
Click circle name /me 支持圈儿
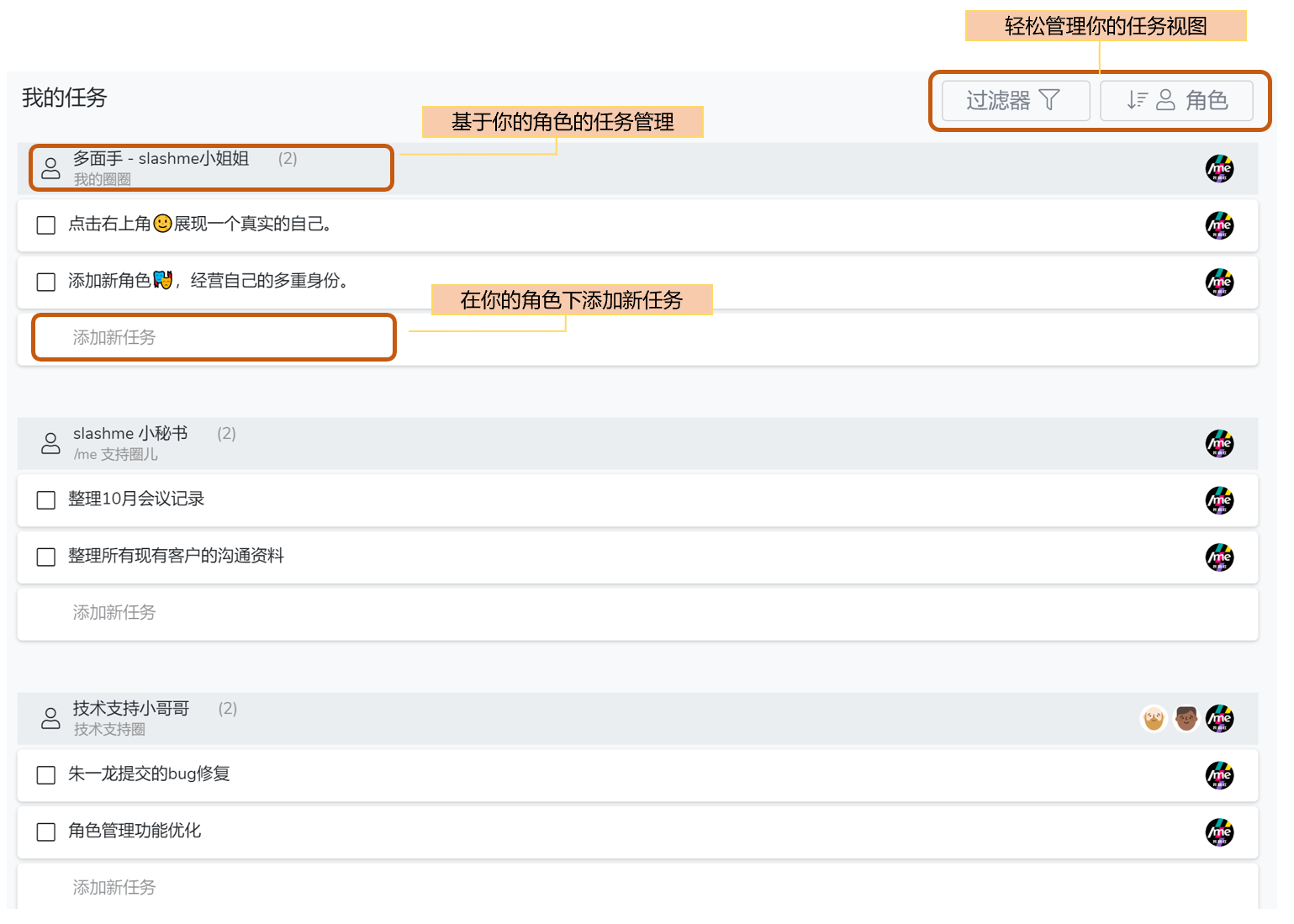(x=115, y=454)
